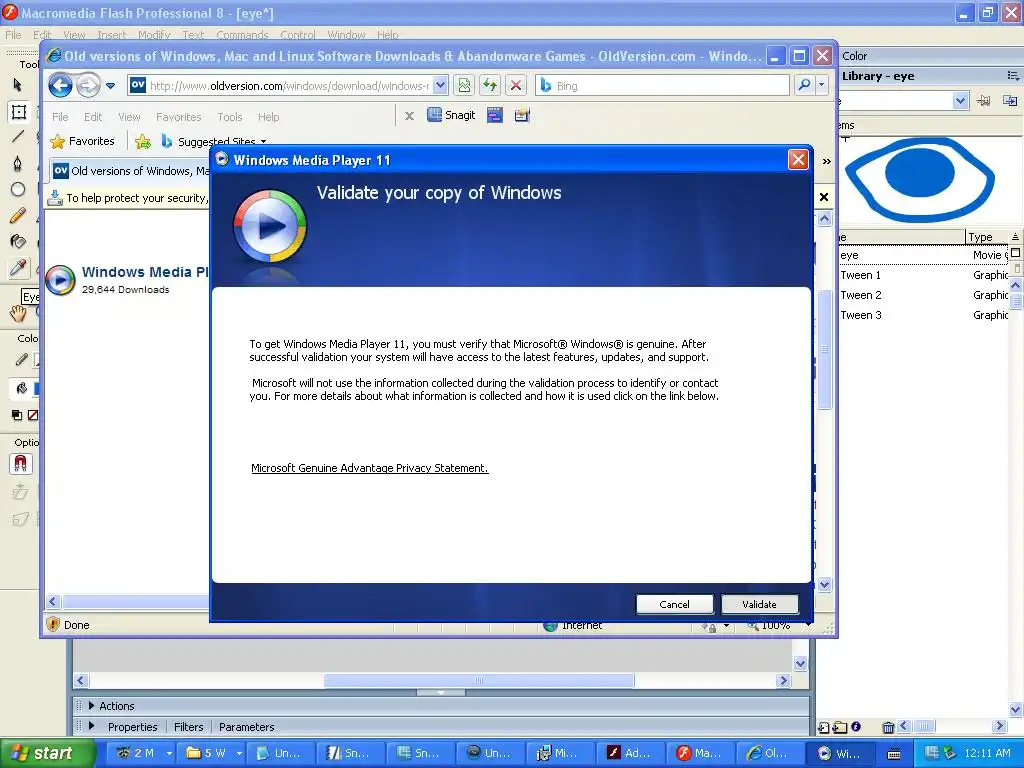Click the stroke color pencil icon
Image resolution: width=1024 pixels, height=768 pixels.
(x=21, y=359)
